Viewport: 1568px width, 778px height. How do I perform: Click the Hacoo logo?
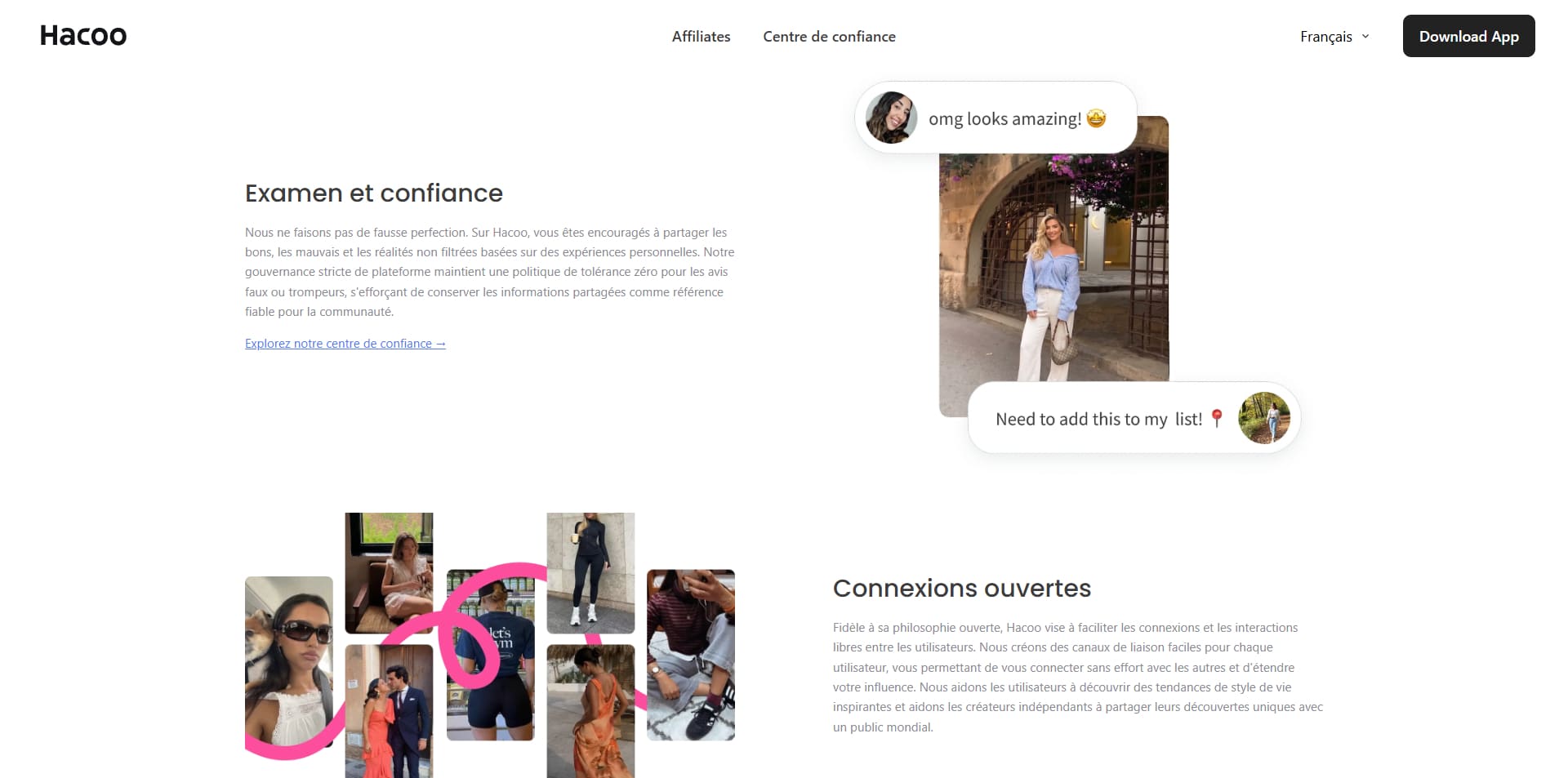coord(83,35)
